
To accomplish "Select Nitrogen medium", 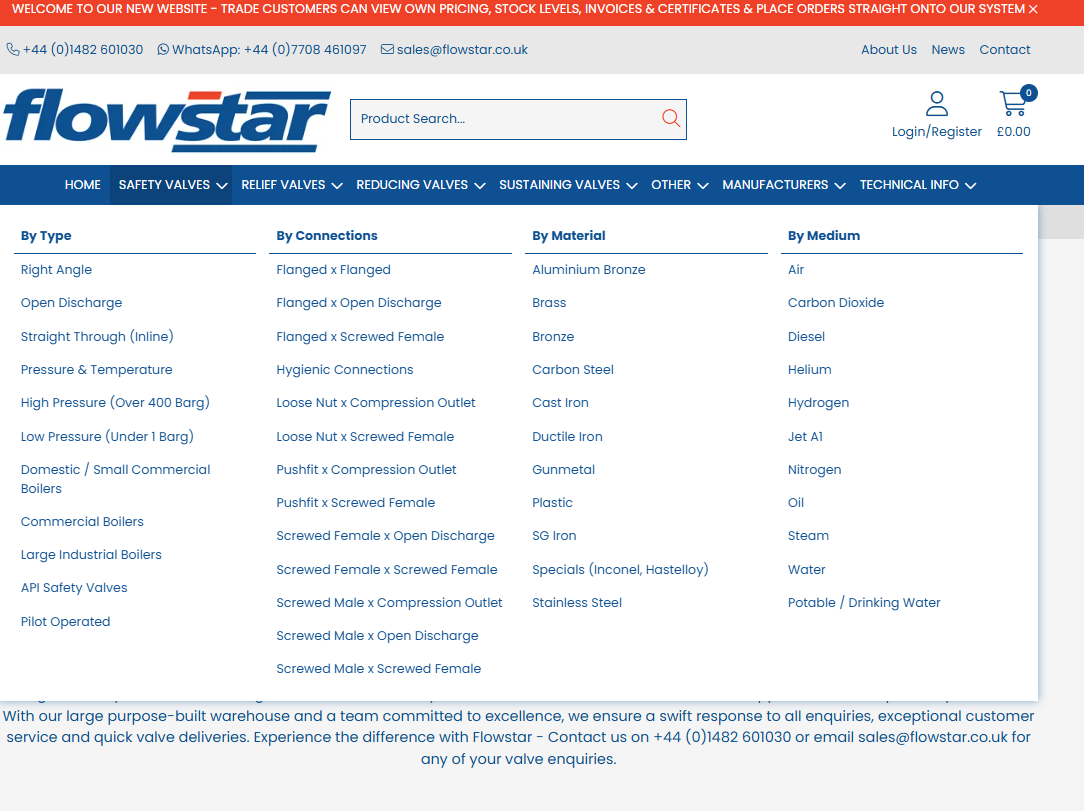I will (814, 470).
